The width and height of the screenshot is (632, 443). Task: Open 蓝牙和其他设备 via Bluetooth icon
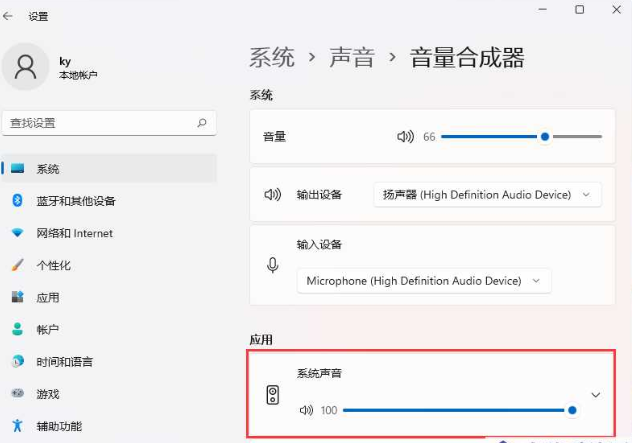click(17, 200)
